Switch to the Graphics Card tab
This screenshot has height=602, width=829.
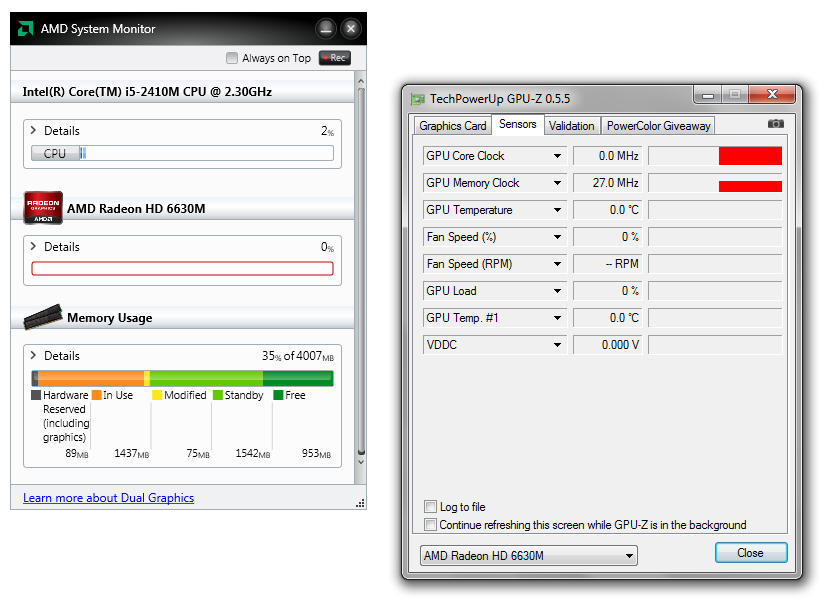[x=453, y=126]
